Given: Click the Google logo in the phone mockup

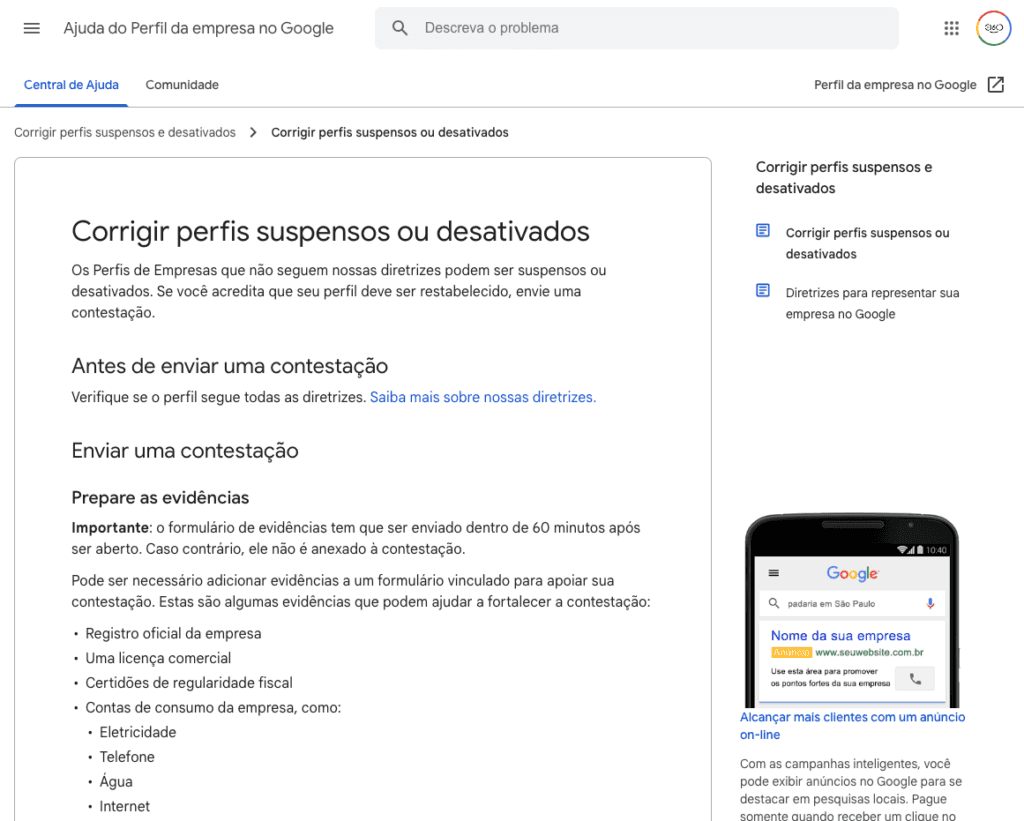Looking at the screenshot, I should coord(853,573).
